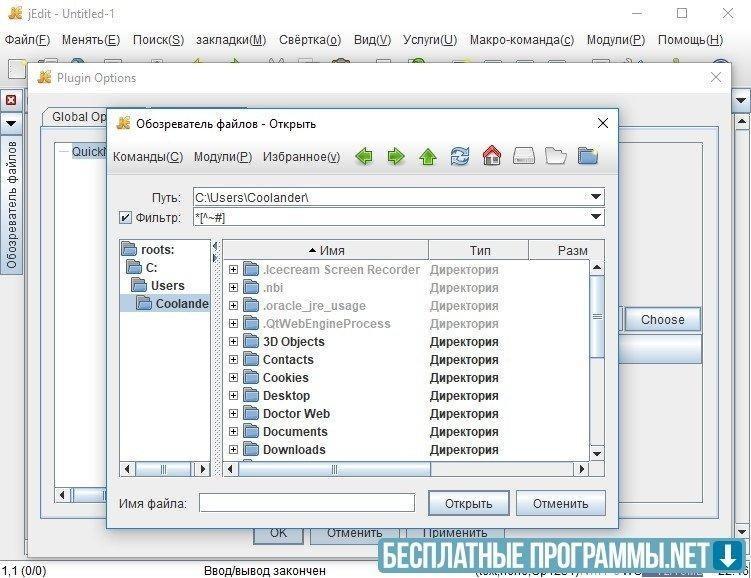Toggle the Фильтр checkbox
This screenshot has height=578, width=751.
pyautogui.click(x=125, y=217)
